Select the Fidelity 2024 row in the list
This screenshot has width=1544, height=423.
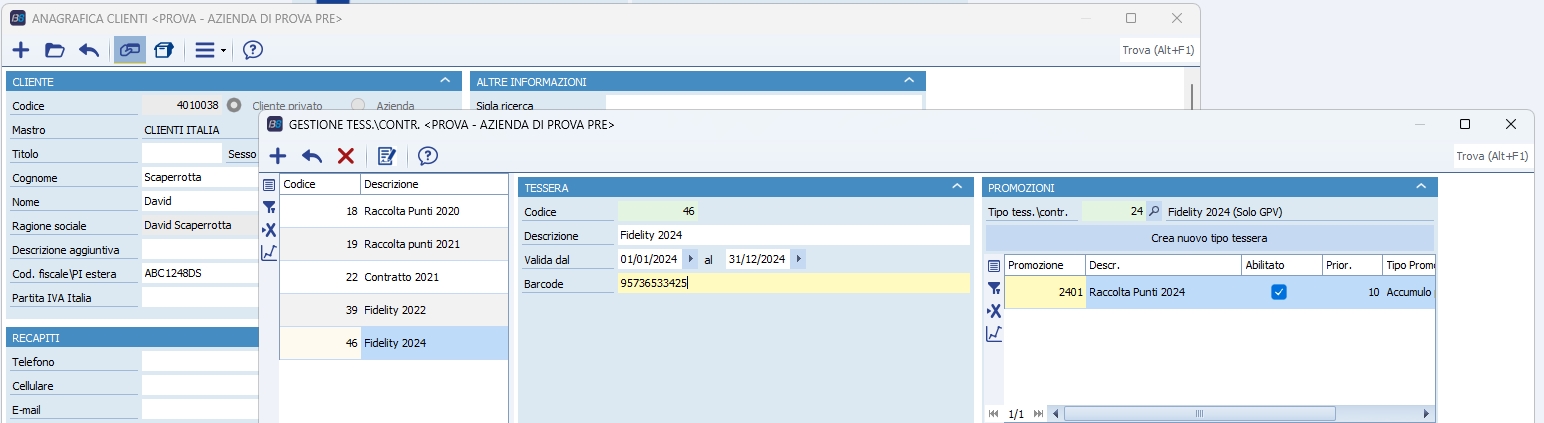tap(394, 343)
